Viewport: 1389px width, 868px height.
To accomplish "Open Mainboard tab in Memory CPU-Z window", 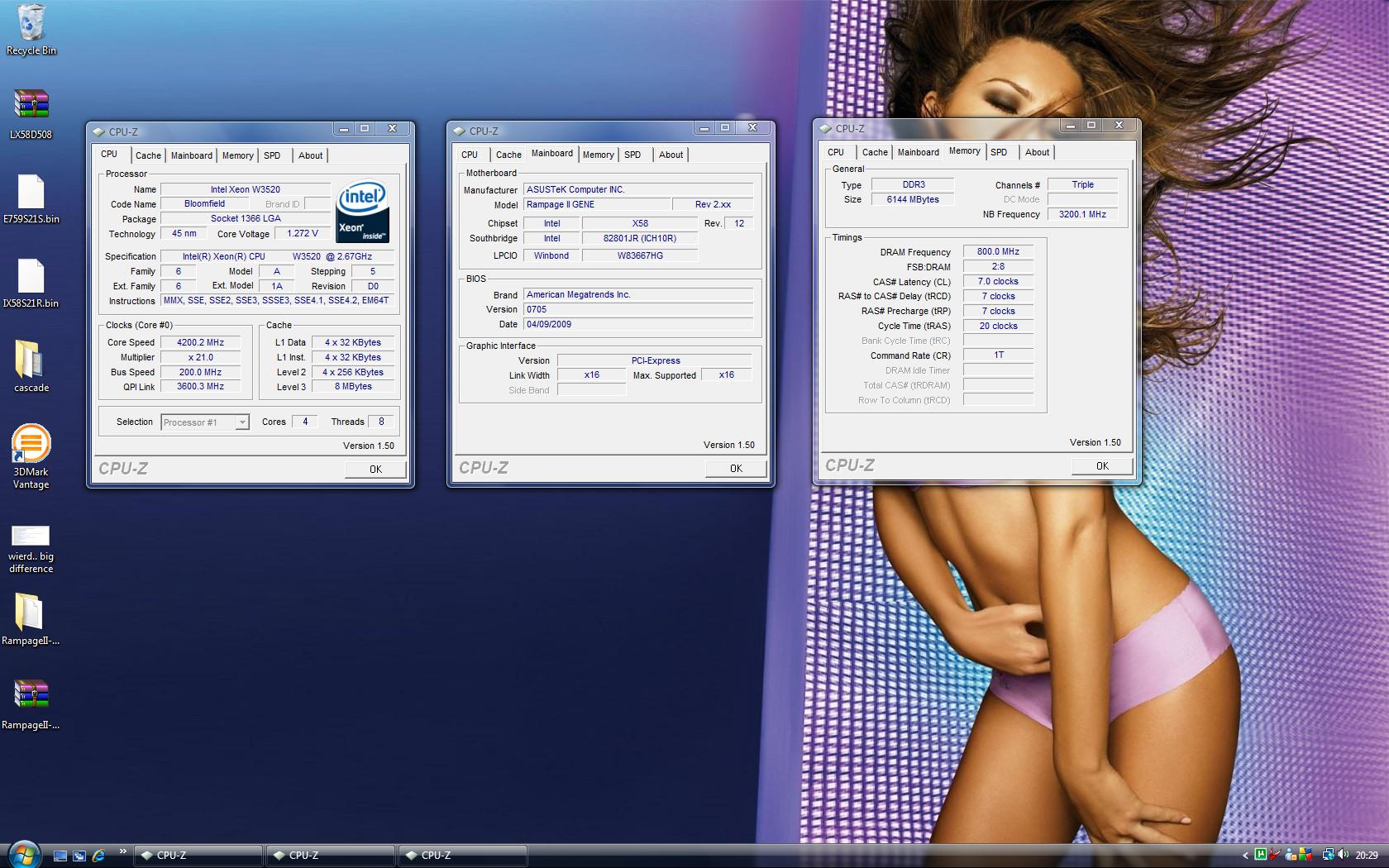I will (x=919, y=152).
